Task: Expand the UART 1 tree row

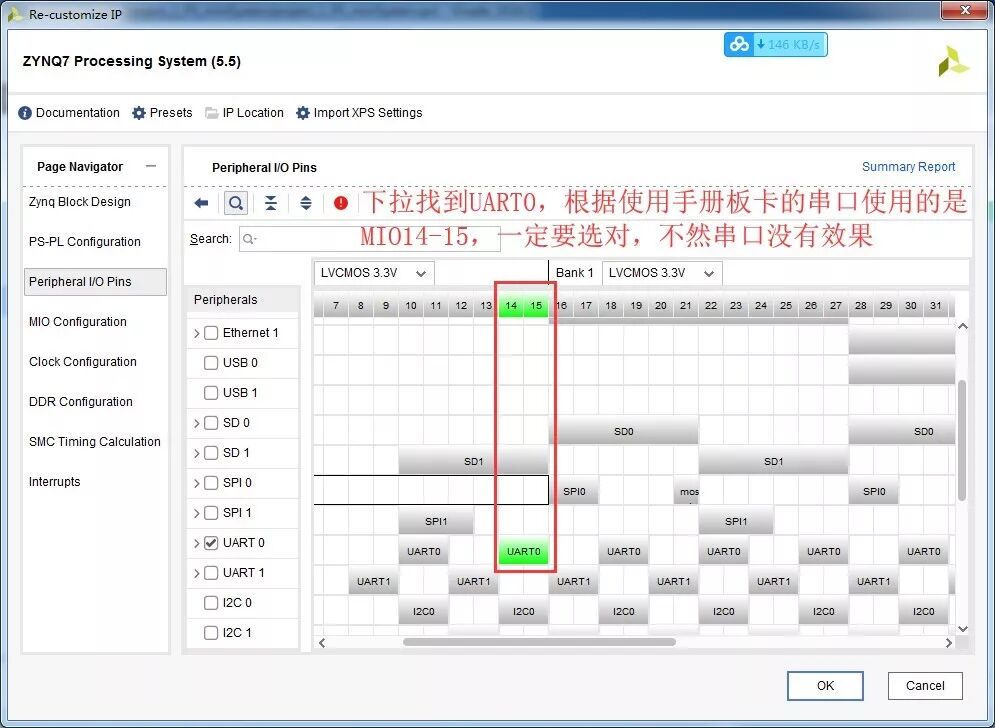Action: (x=196, y=574)
